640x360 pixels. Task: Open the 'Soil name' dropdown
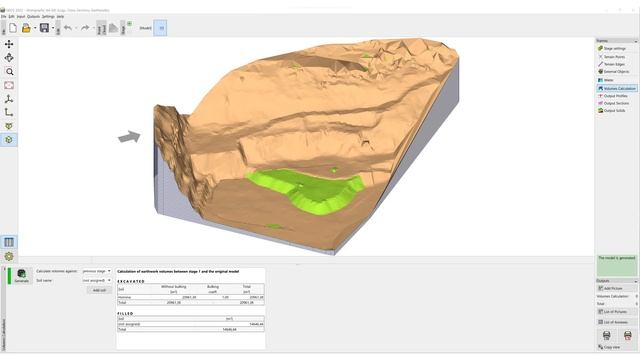tap(97, 280)
